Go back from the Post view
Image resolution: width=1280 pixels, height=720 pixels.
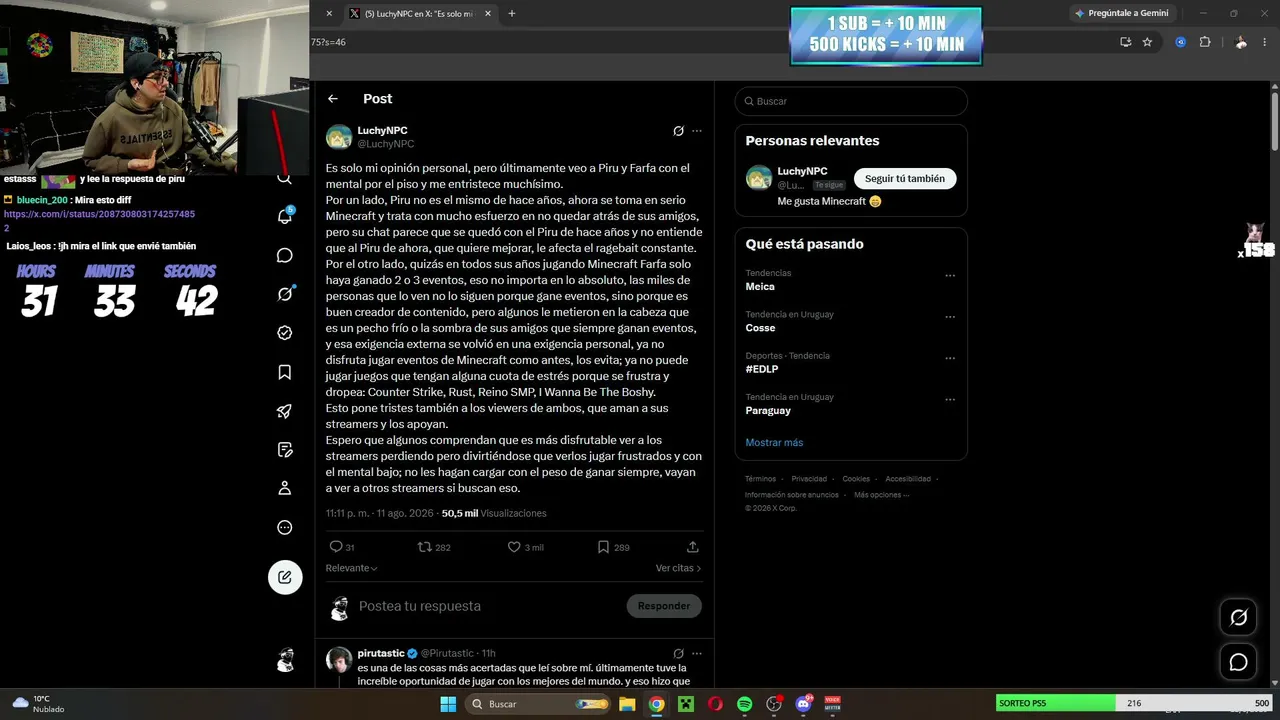click(333, 99)
